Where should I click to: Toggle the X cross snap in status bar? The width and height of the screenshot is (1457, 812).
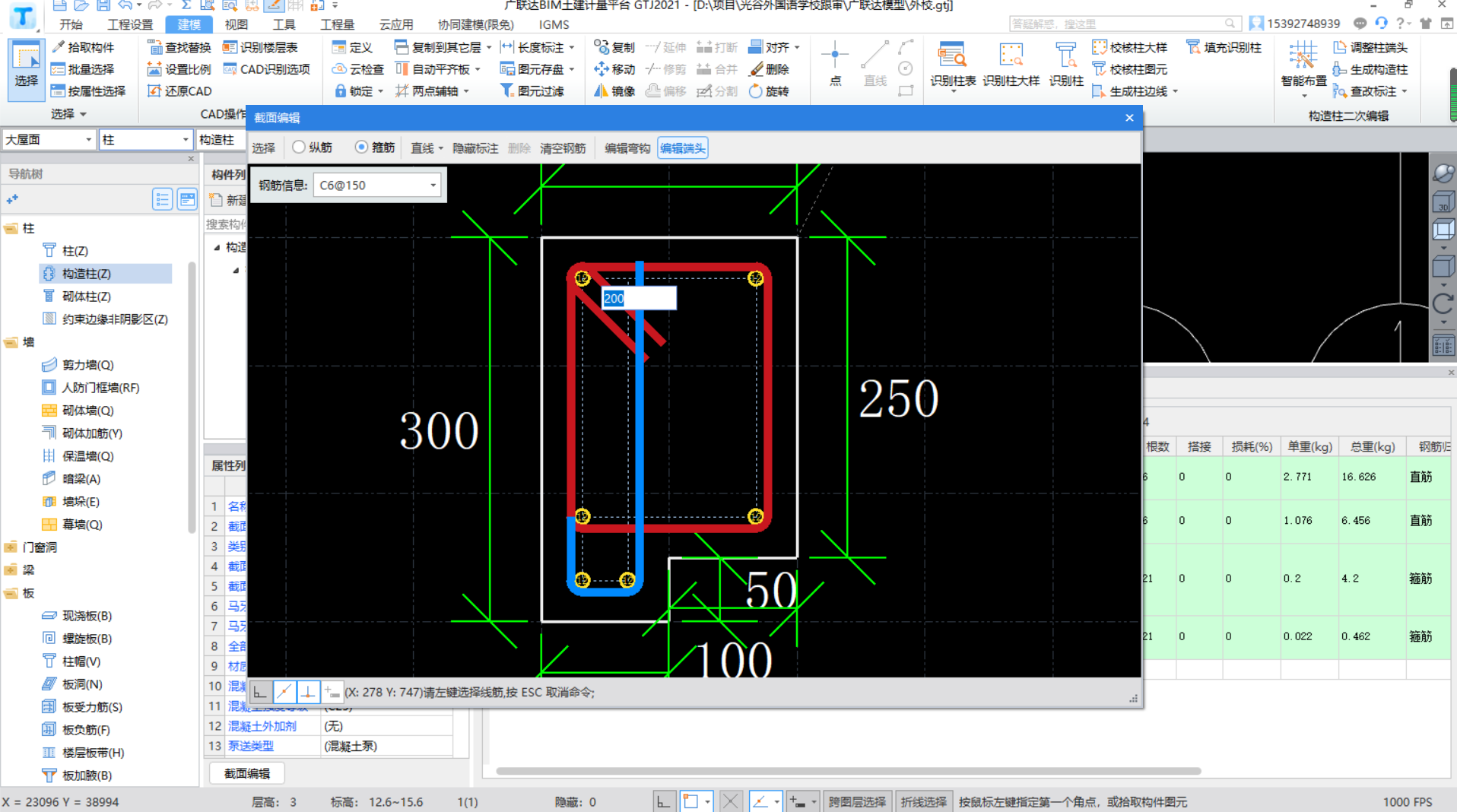(731, 801)
